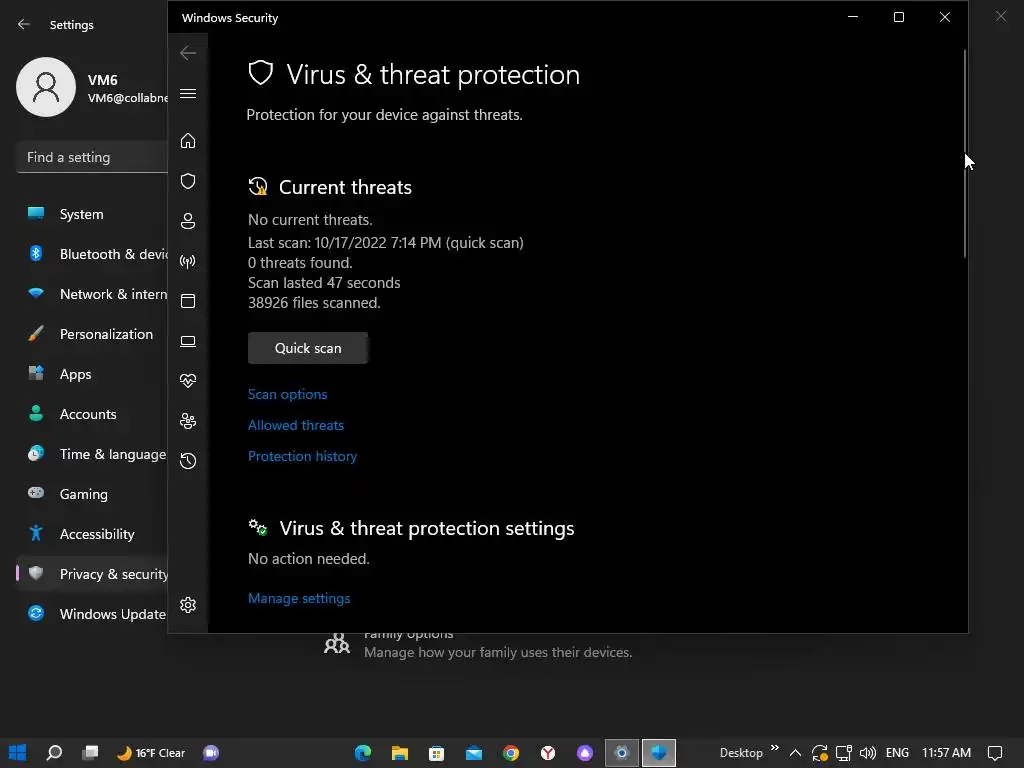The width and height of the screenshot is (1024, 768).
Task: Open File Explorer from taskbar
Action: (x=400, y=753)
